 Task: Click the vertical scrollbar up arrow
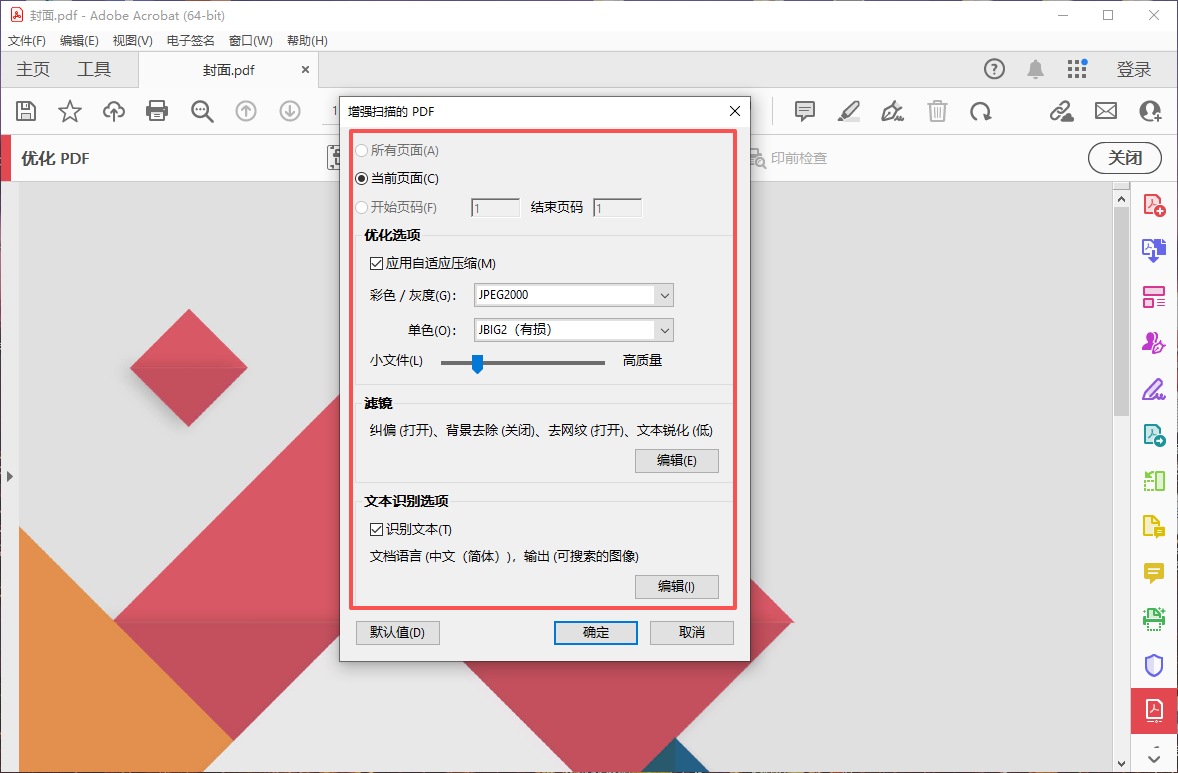[1122, 199]
